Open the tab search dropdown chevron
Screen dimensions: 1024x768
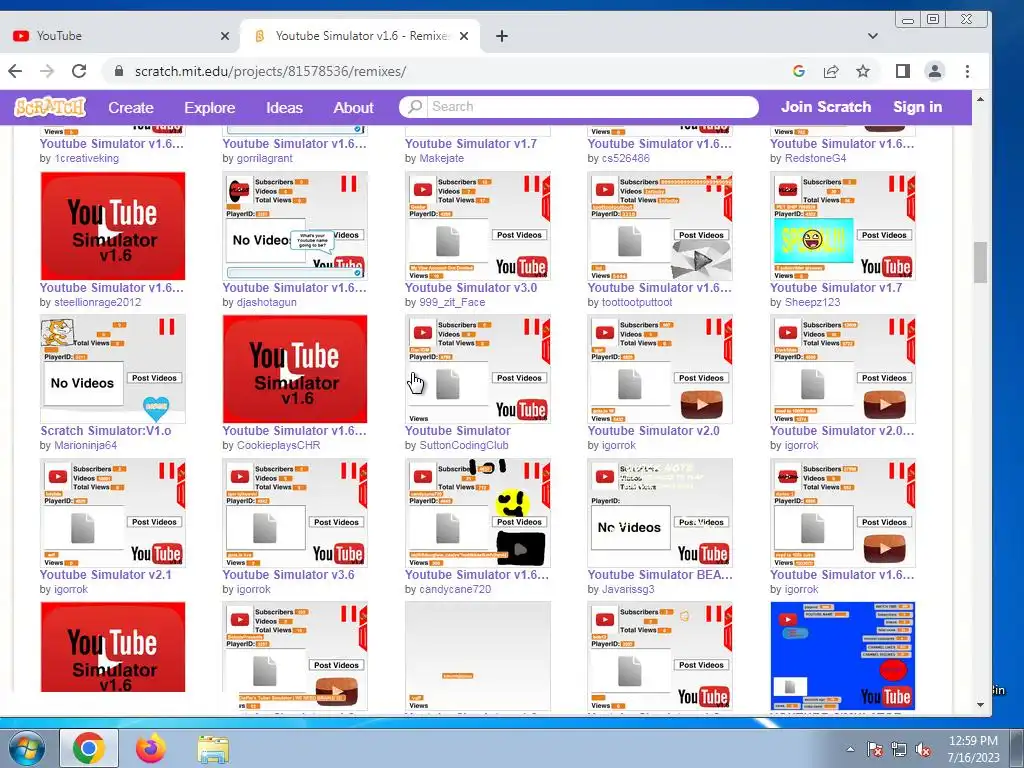(872, 36)
